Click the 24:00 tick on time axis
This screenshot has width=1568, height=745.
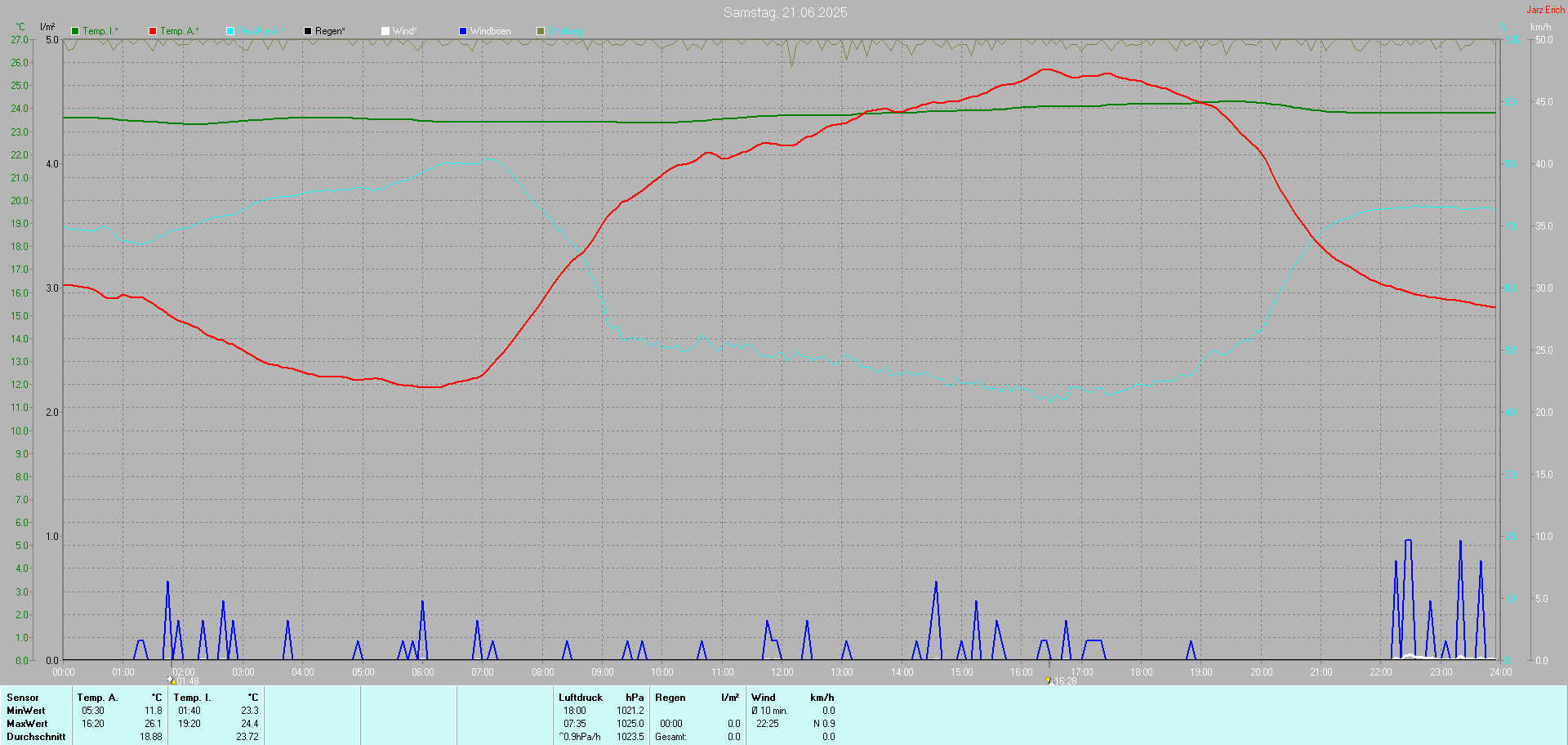click(x=1501, y=672)
